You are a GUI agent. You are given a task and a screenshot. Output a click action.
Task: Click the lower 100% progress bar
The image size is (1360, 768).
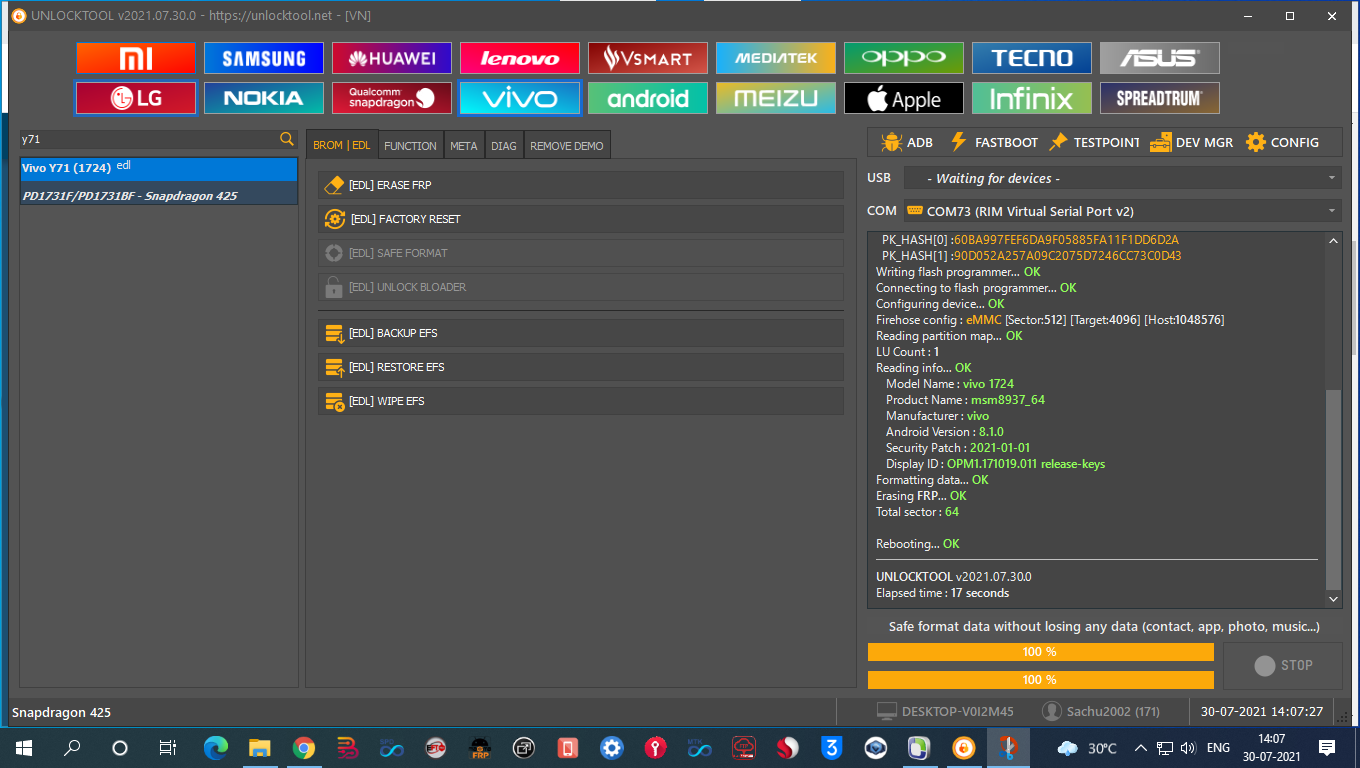pyautogui.click(x=1040, y=680)
